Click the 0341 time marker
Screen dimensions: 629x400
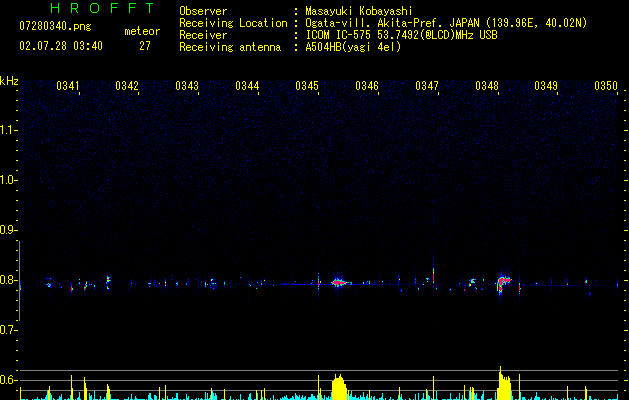point(68,86)
